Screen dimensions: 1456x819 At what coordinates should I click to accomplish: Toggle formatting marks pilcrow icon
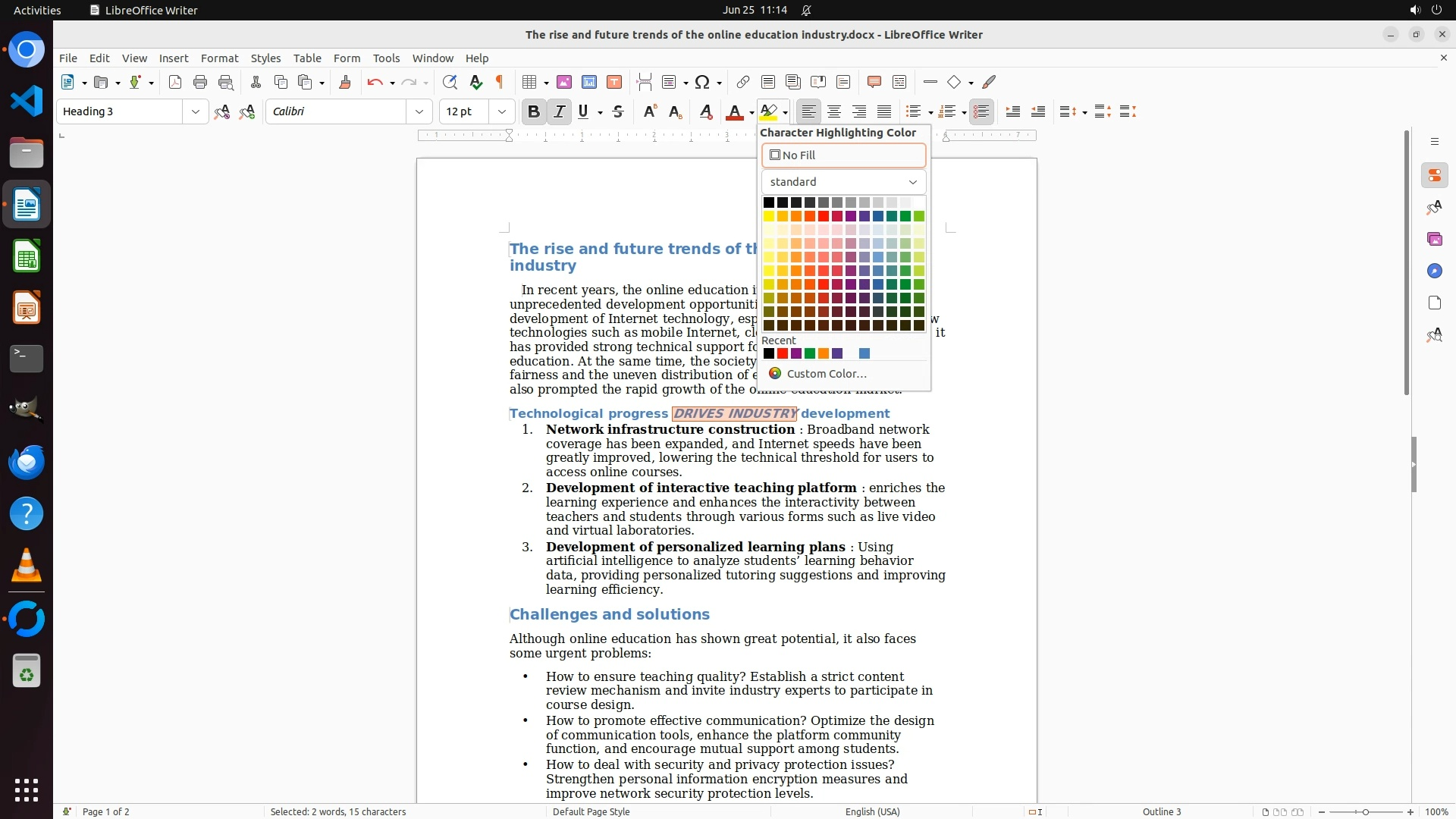500,82
